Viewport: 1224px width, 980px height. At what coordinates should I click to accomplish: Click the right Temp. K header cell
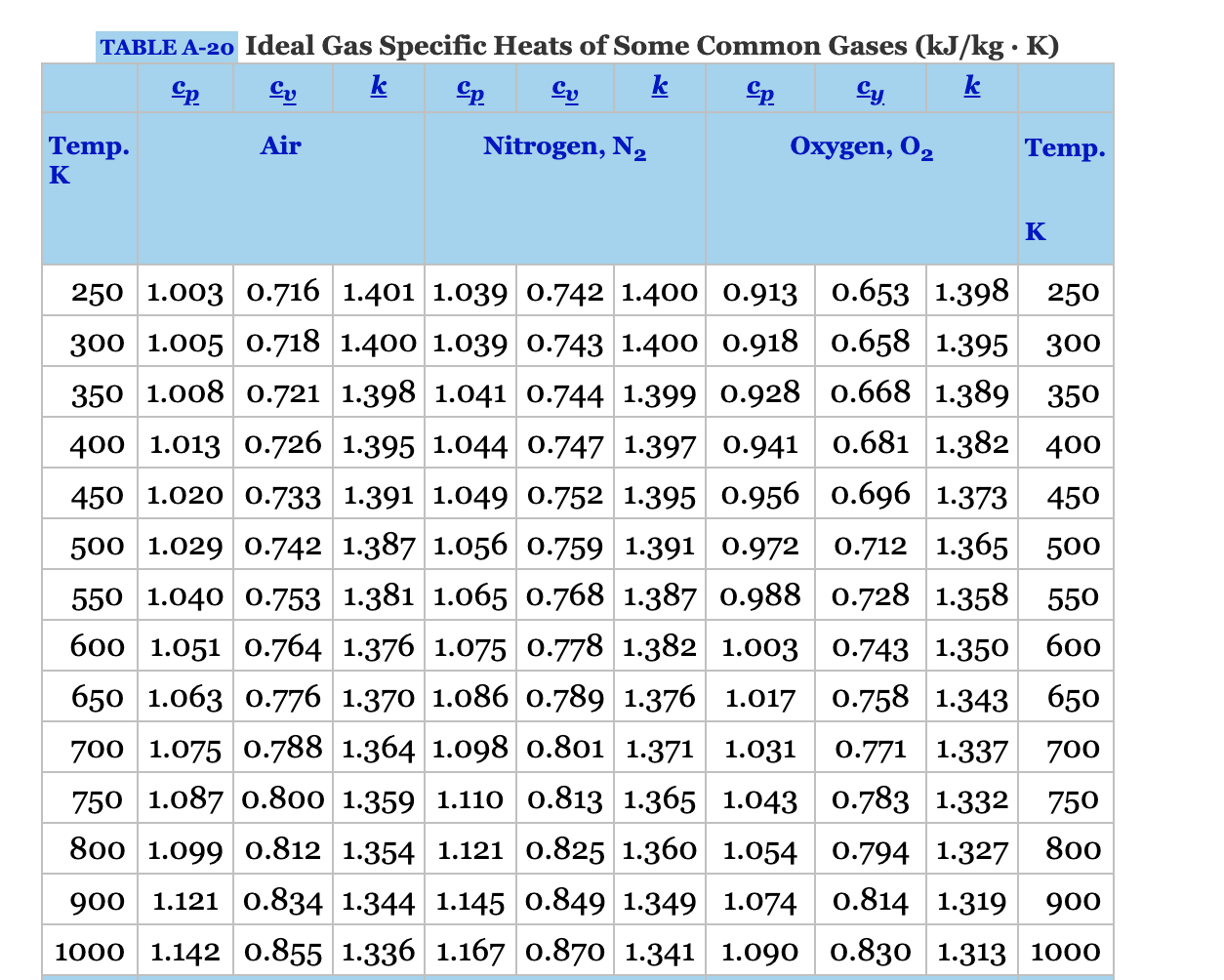point(1066,147)
